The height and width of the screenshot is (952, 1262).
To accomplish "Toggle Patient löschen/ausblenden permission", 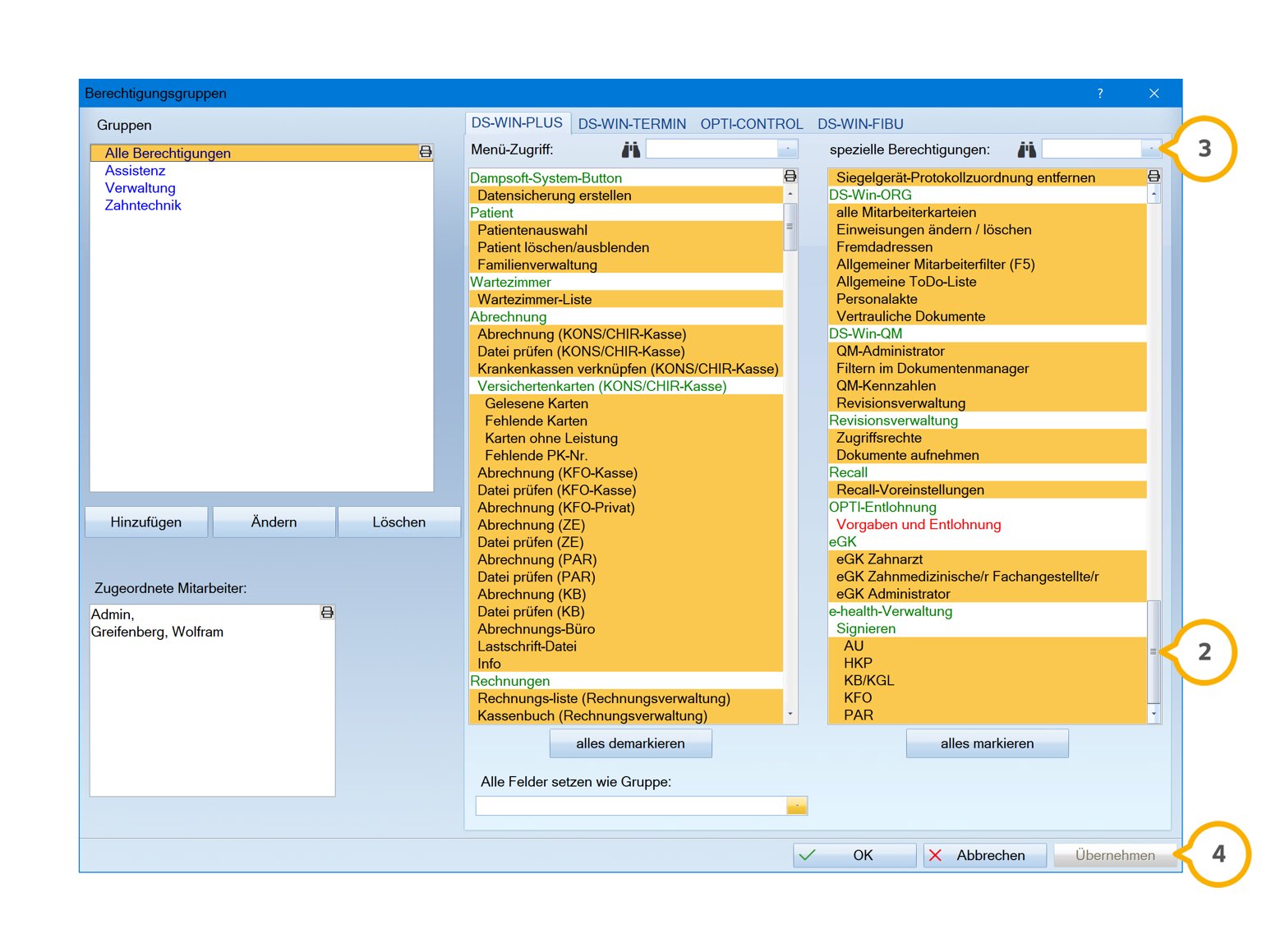I will (x=626, y=247).
